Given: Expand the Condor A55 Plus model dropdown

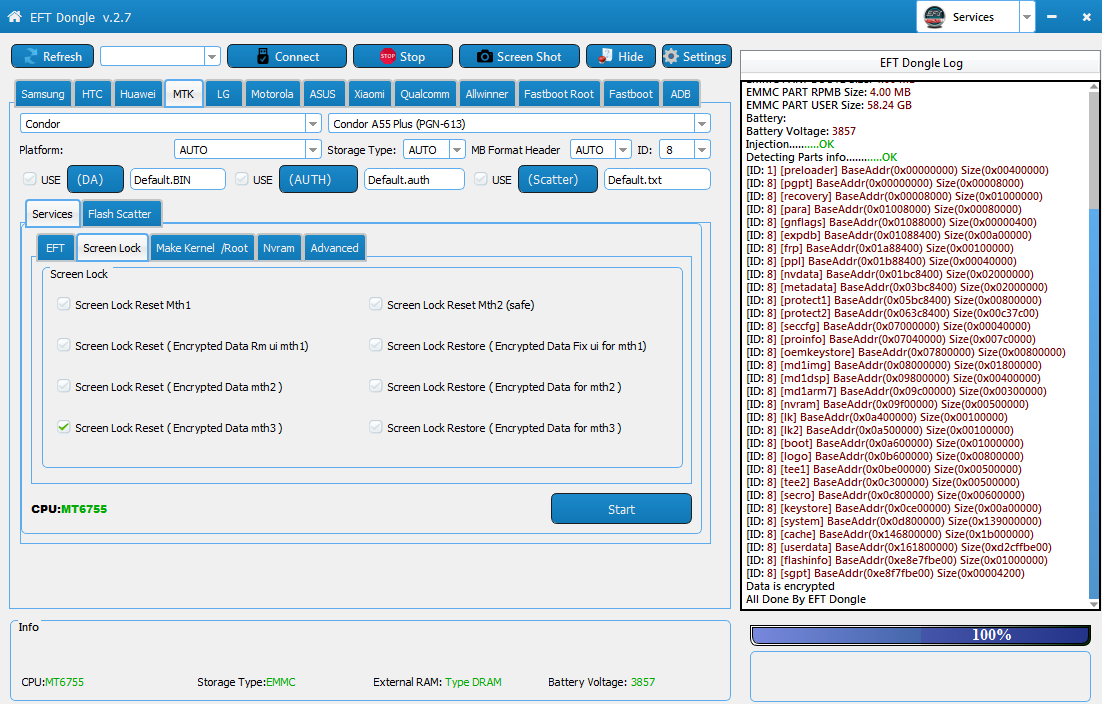Looking at the screenshot, I should (701, 124).
